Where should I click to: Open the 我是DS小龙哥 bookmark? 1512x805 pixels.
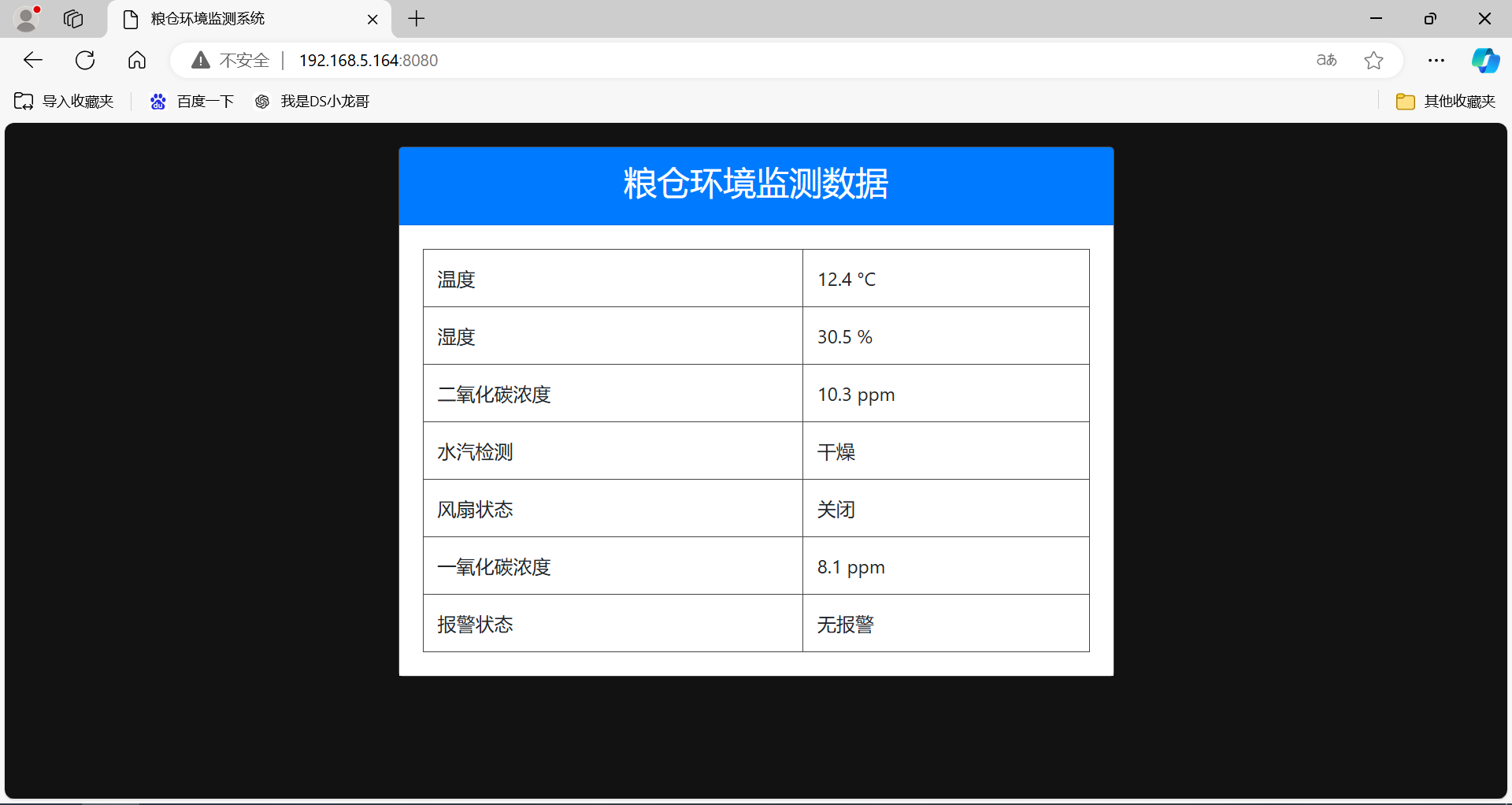pos(313,102)
